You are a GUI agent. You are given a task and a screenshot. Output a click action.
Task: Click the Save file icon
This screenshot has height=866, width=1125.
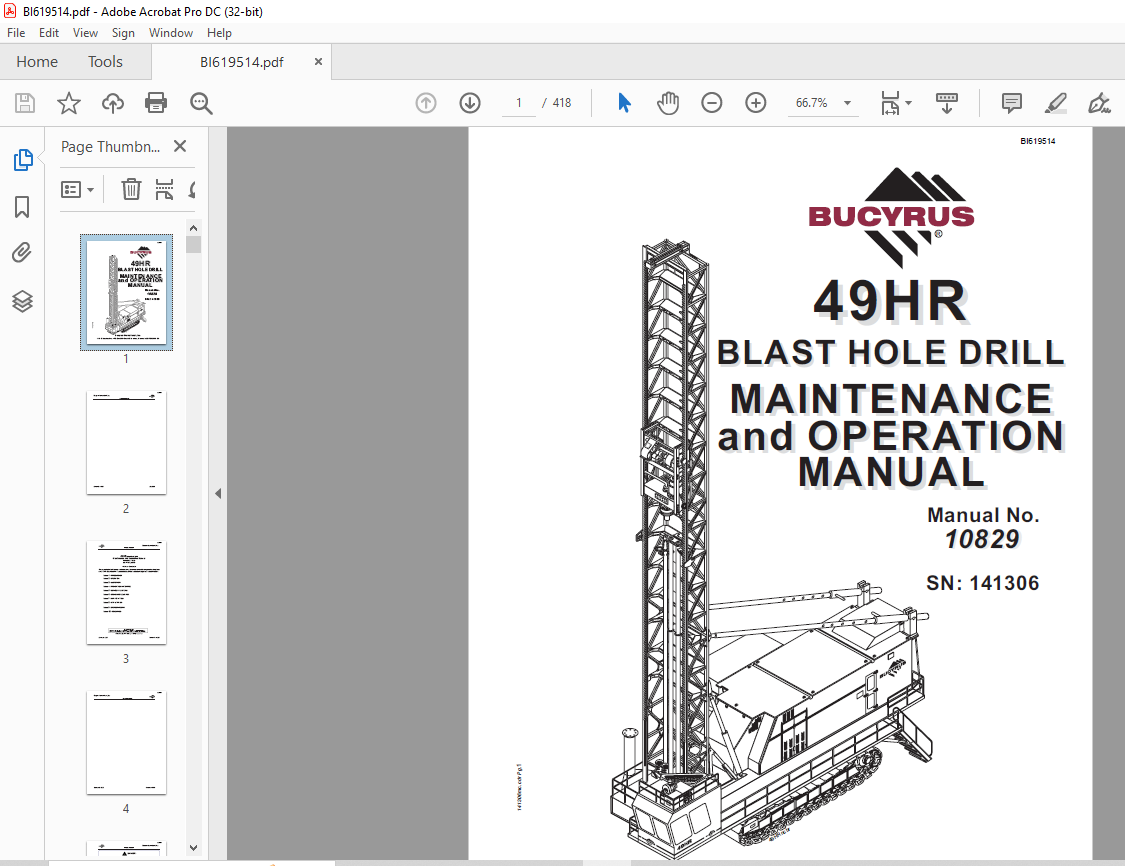click(25, 103)
